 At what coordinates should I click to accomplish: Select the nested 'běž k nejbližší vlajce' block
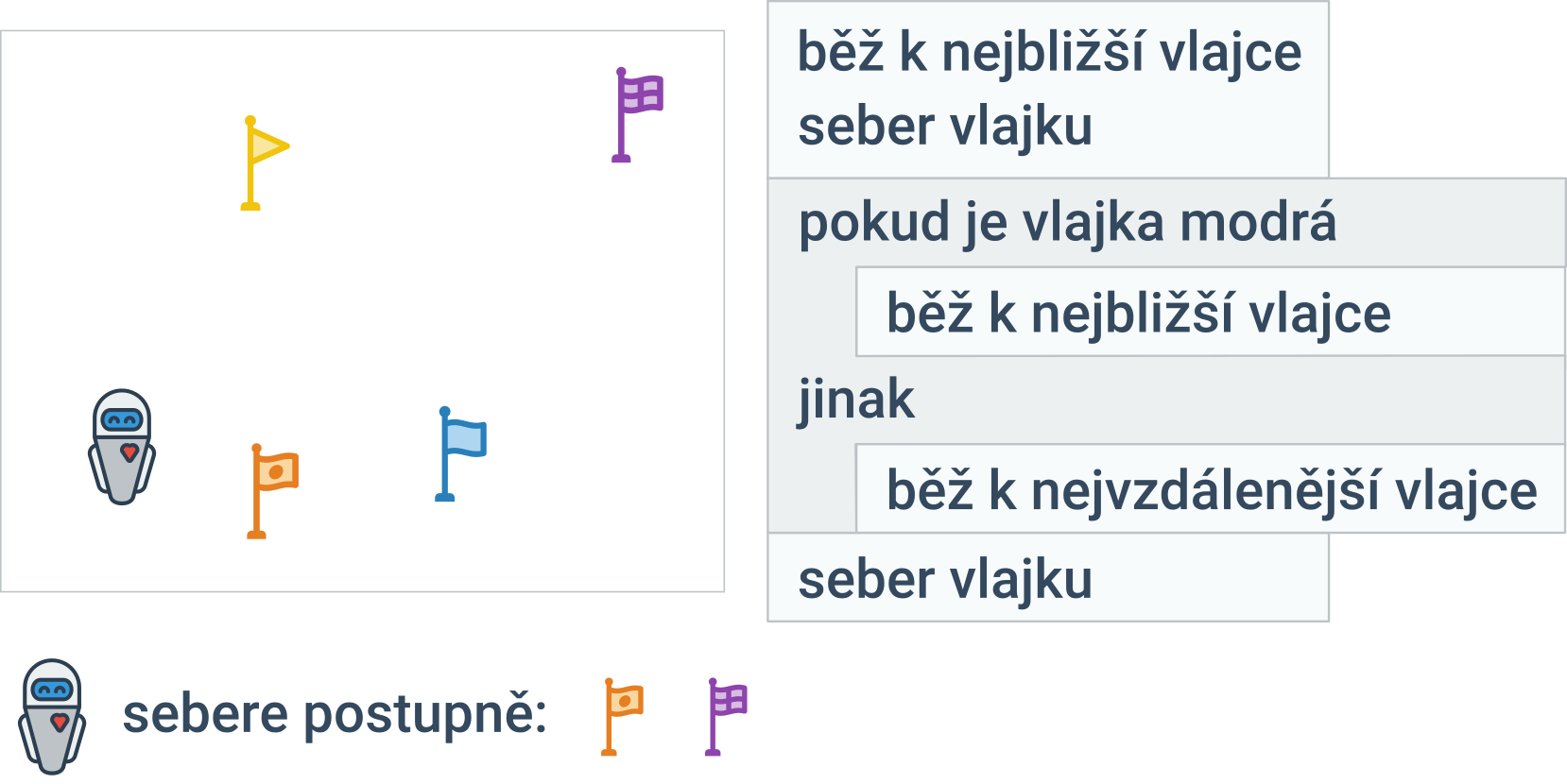(x=1210, y=313)
